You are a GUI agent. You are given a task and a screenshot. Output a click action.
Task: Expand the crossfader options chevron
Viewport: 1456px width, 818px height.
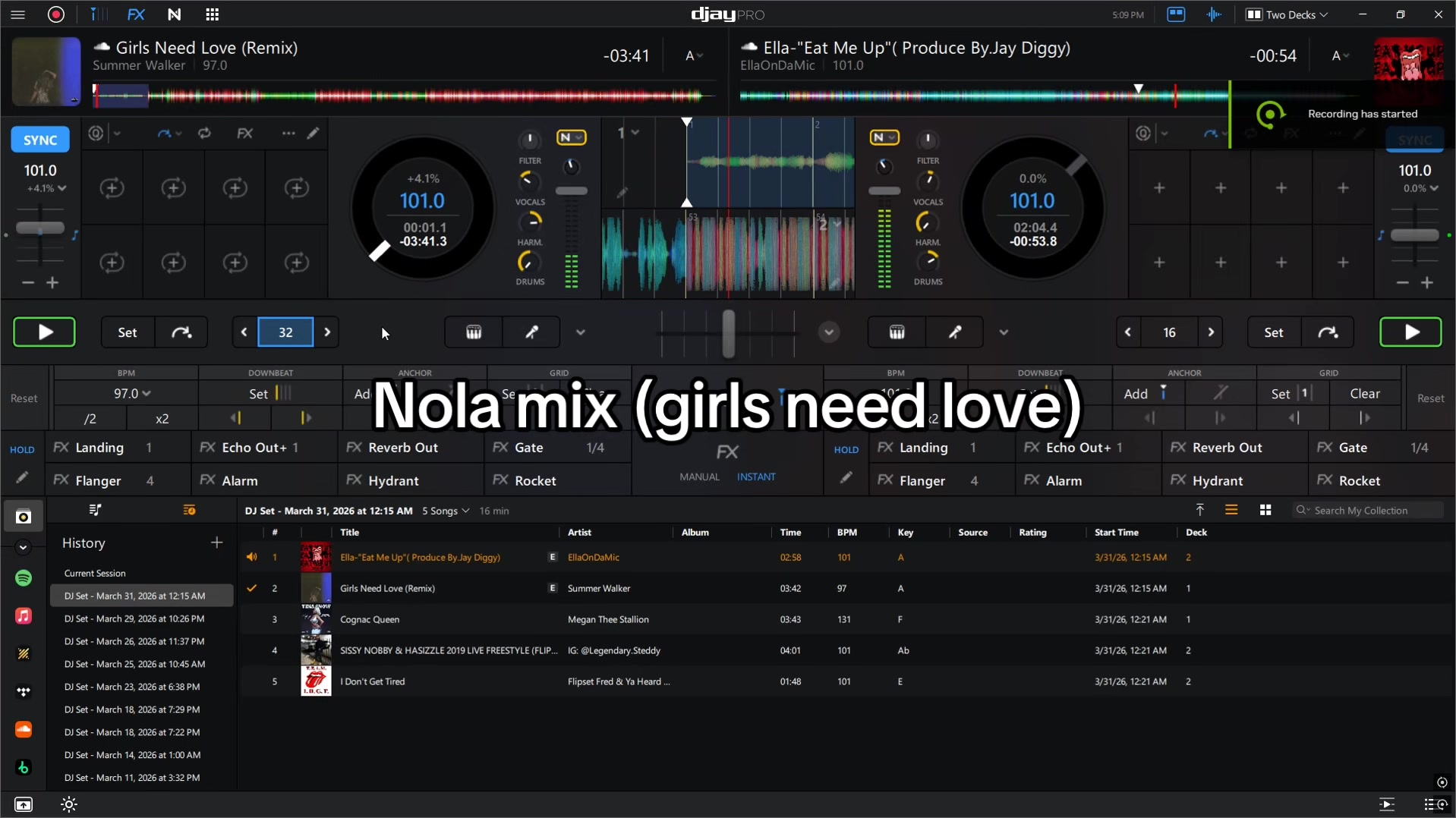click(829, 332)
